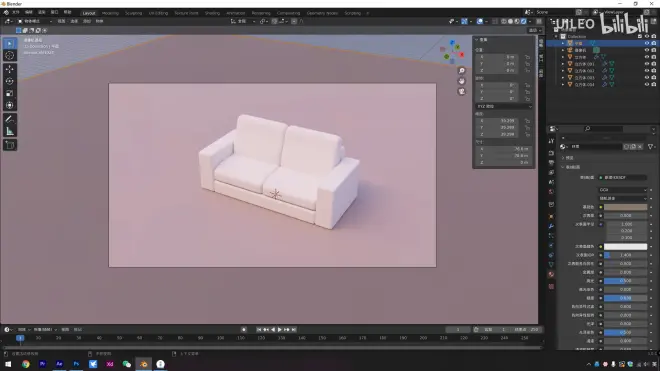Open Texture properties tab
This screenshot has width=660, height=371.
(551, 286)
